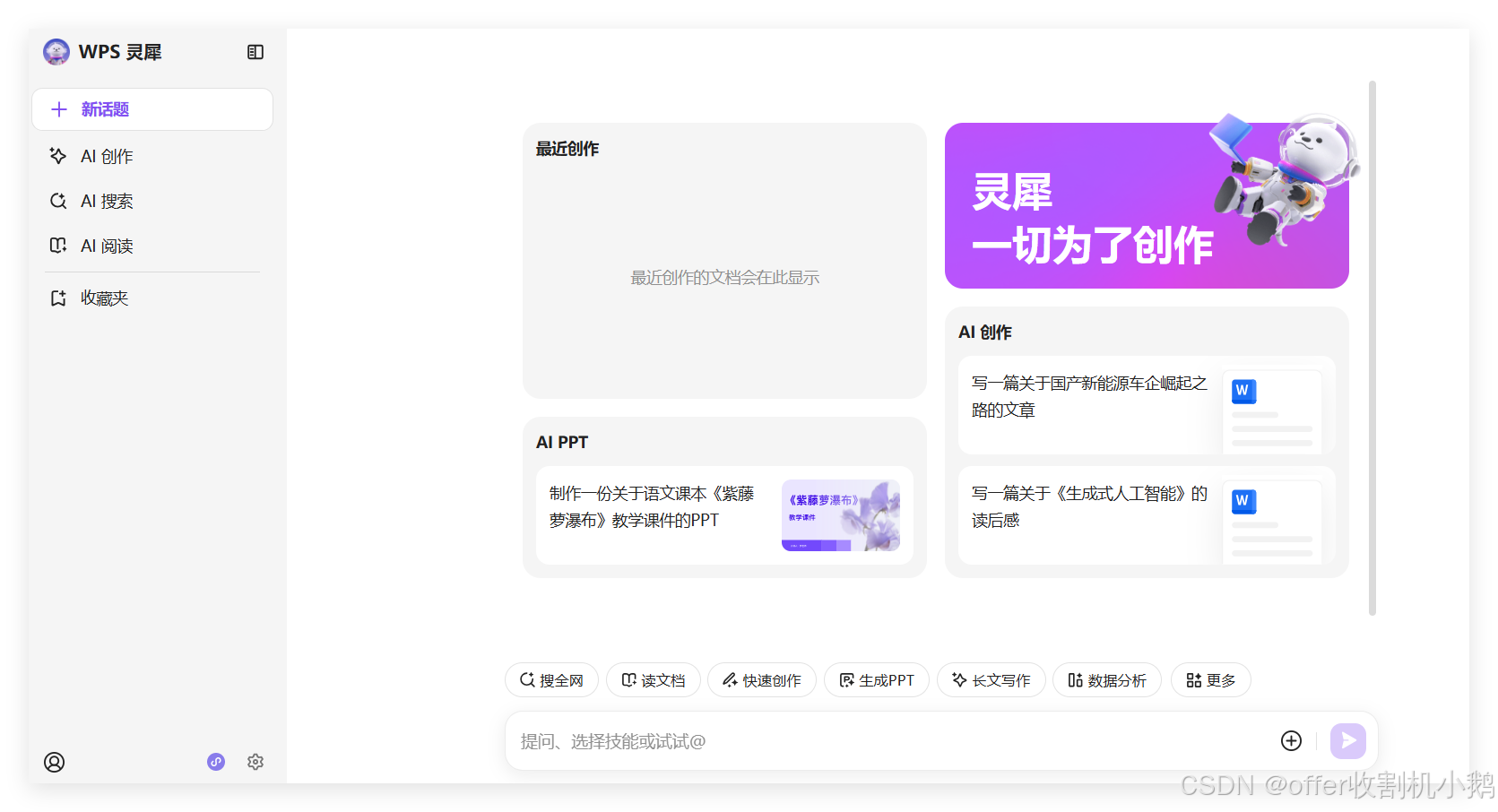Screen dimensions: 1498x812
Task: Click the Word icon on 新能源车企 card
Action: [x=1243, y=391]
